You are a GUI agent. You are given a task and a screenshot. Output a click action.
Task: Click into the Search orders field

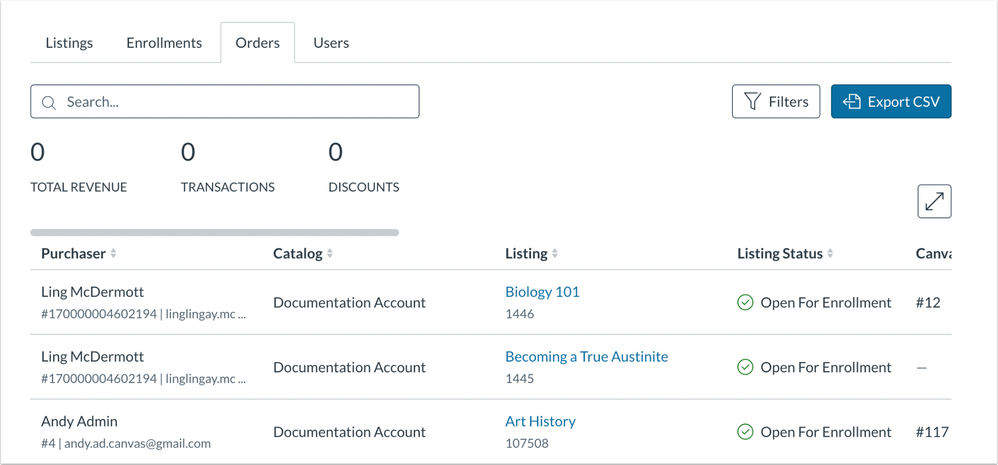pyautogui.click(x=235, y=102)
